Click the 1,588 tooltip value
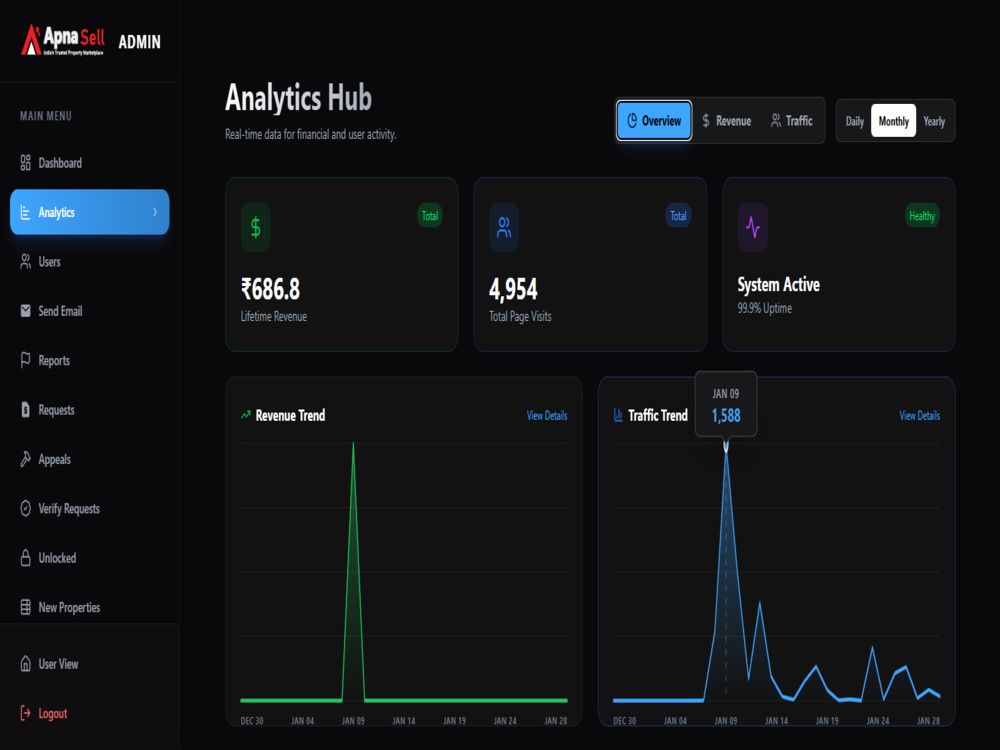The height and width of the screenshot is (750, 1000). tap(726, 416)
